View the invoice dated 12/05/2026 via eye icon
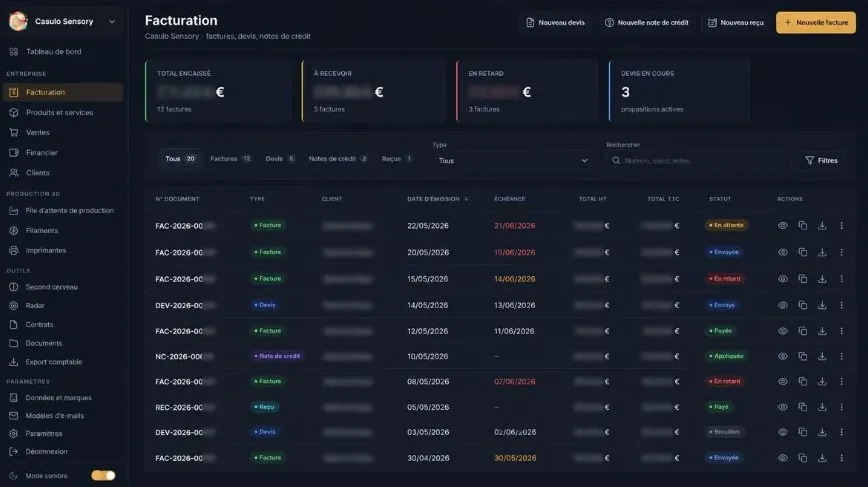This screenshot has height=487, width=868. [783, 331]
